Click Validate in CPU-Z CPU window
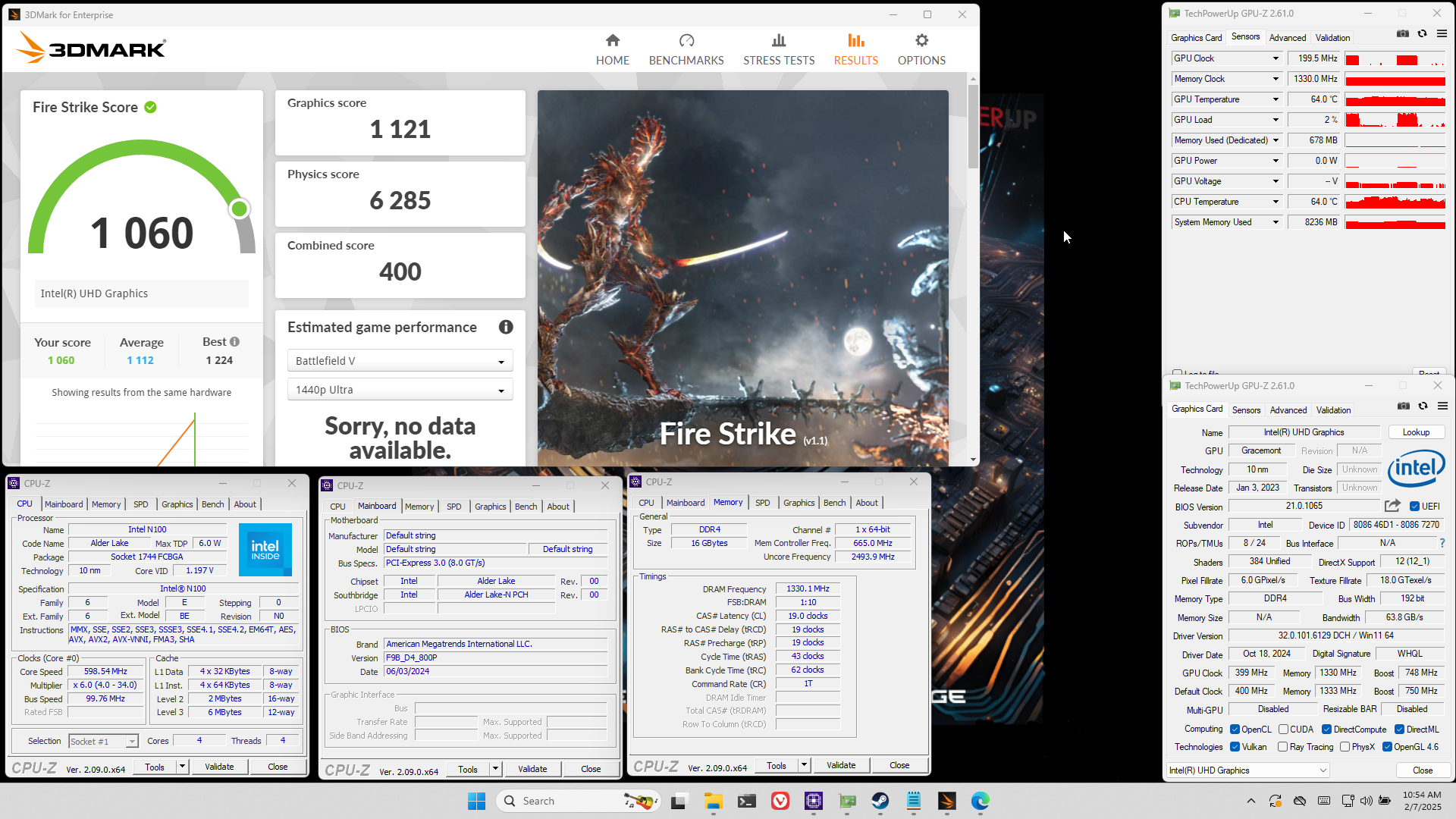The height and width of the screenshot is (819, 1456). (219, 767)
